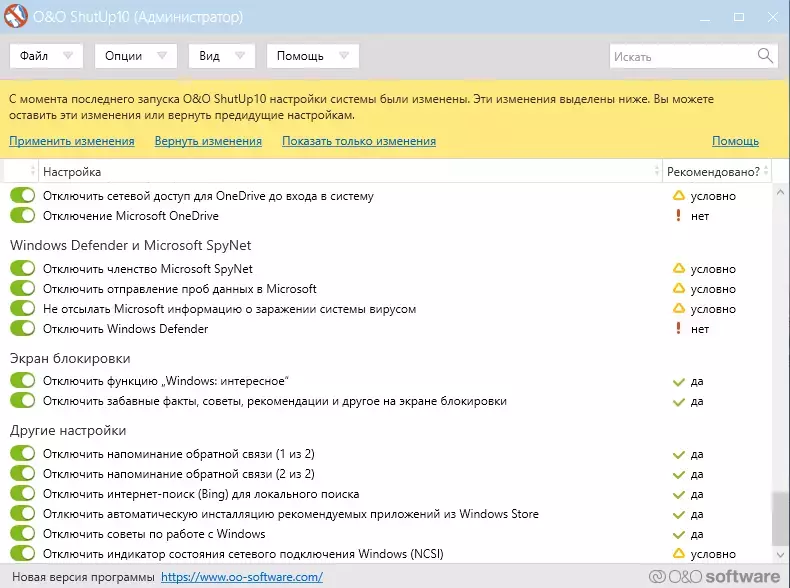The image size is (790, 588).
Task: Click the O&O ShutUp10 app logo in title bar
Action: [x=16, y=16]
